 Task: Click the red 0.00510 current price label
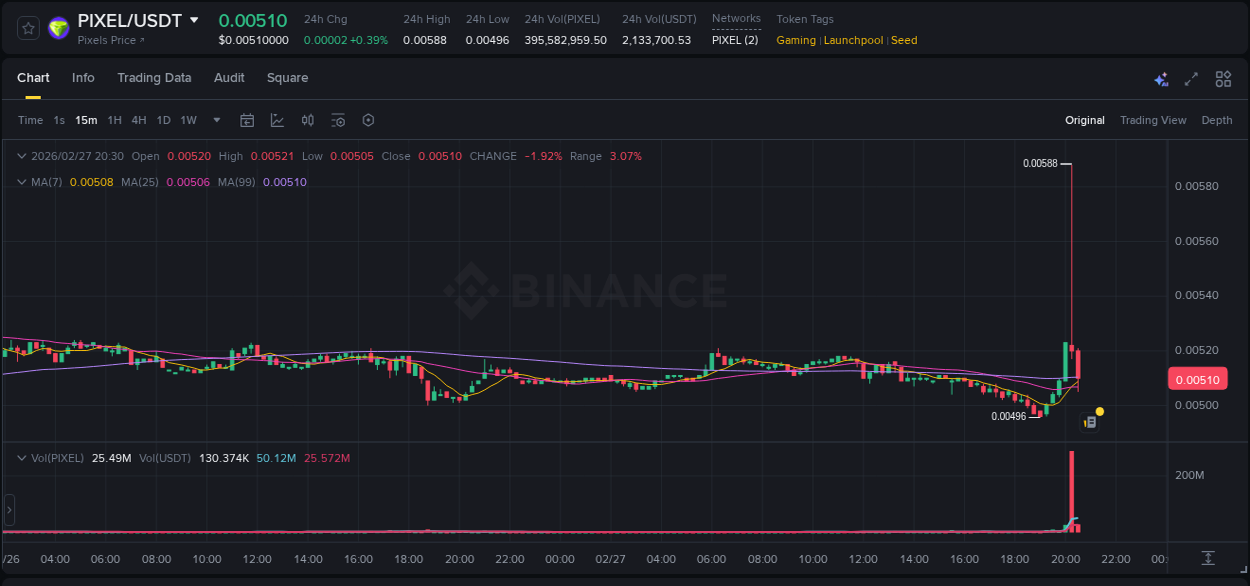coord(1197,379)
